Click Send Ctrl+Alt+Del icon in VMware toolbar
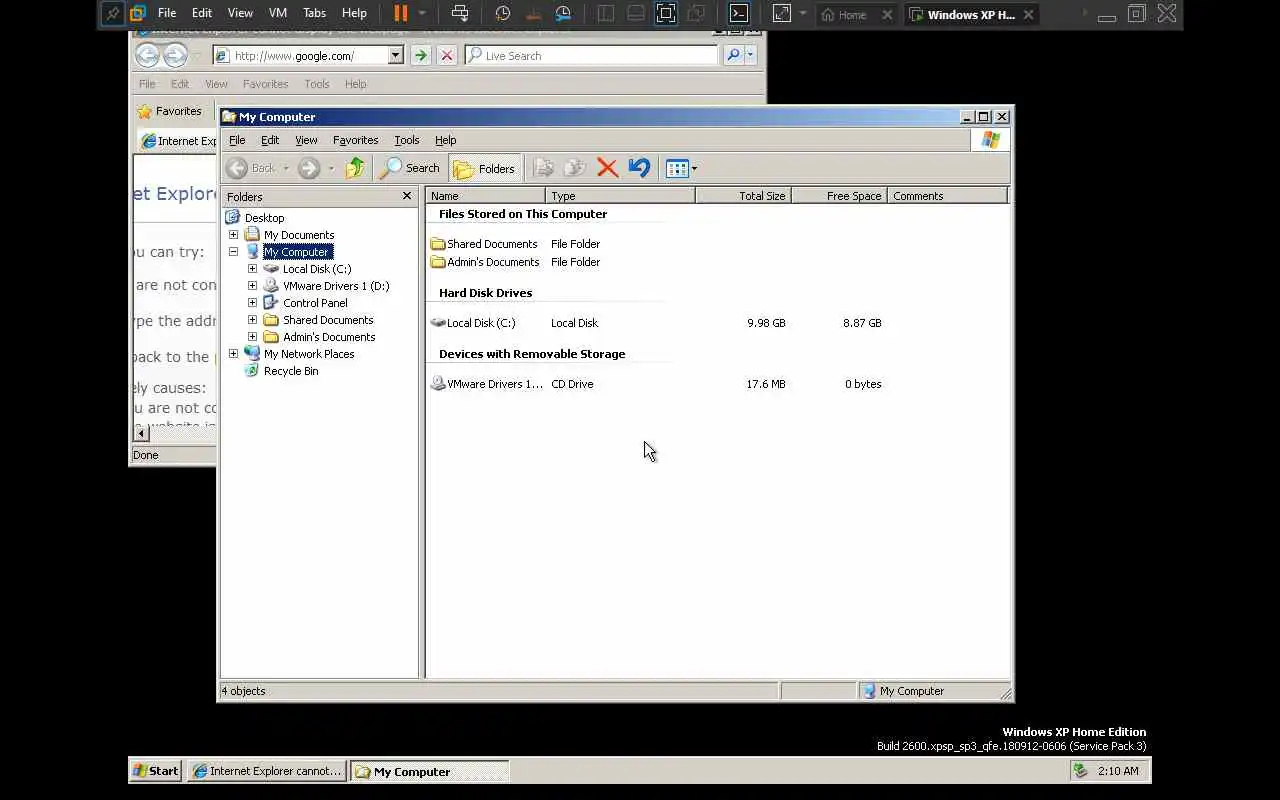1280x800 pixels. coord(460,13)
